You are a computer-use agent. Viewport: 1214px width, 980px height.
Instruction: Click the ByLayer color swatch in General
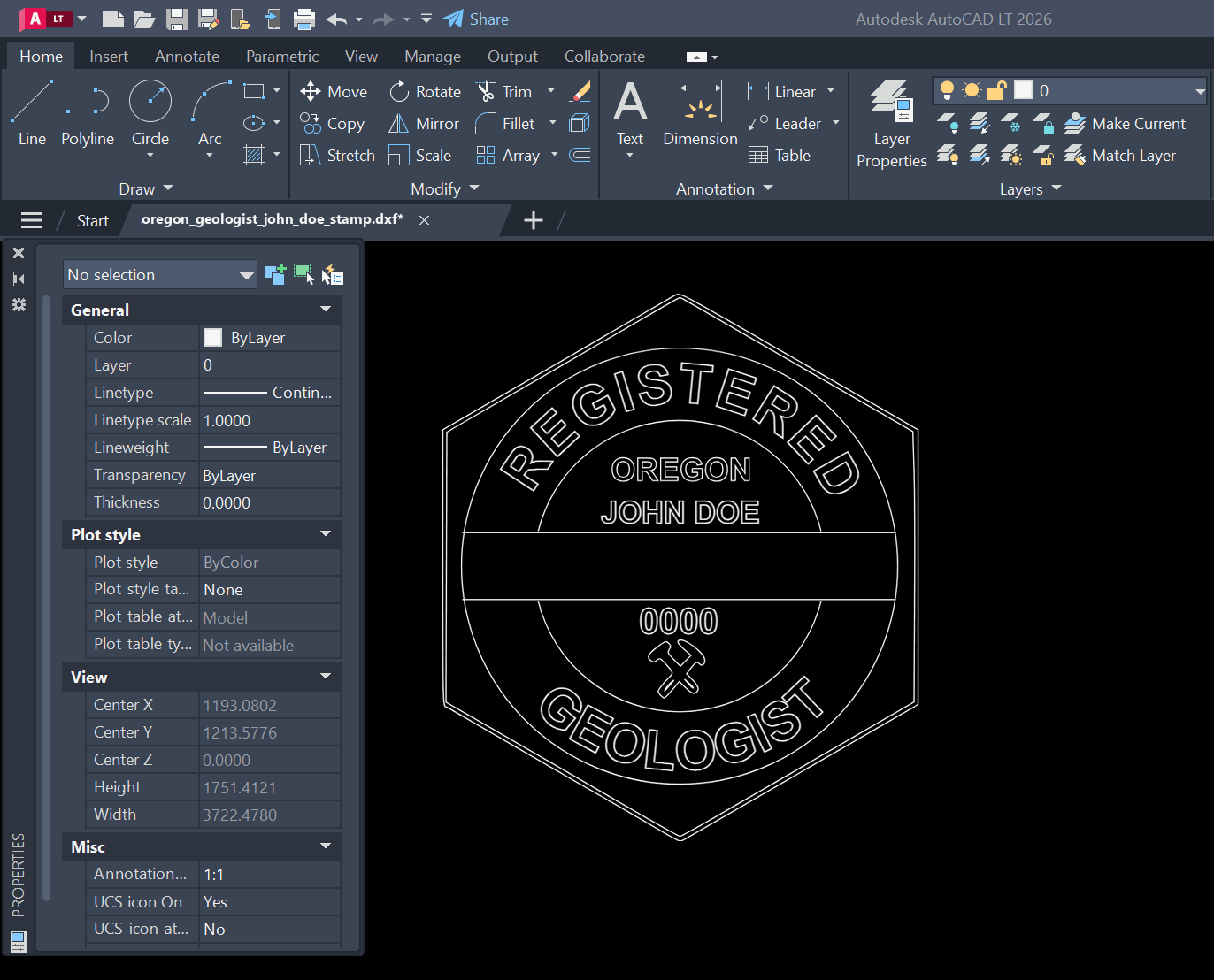pyautogui.click(x=213, y=338)
